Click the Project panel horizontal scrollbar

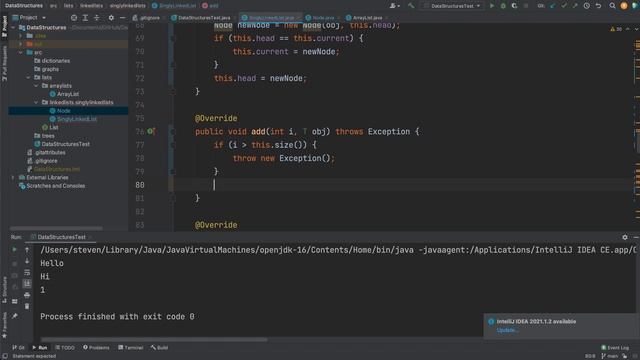tap(56, 229)
